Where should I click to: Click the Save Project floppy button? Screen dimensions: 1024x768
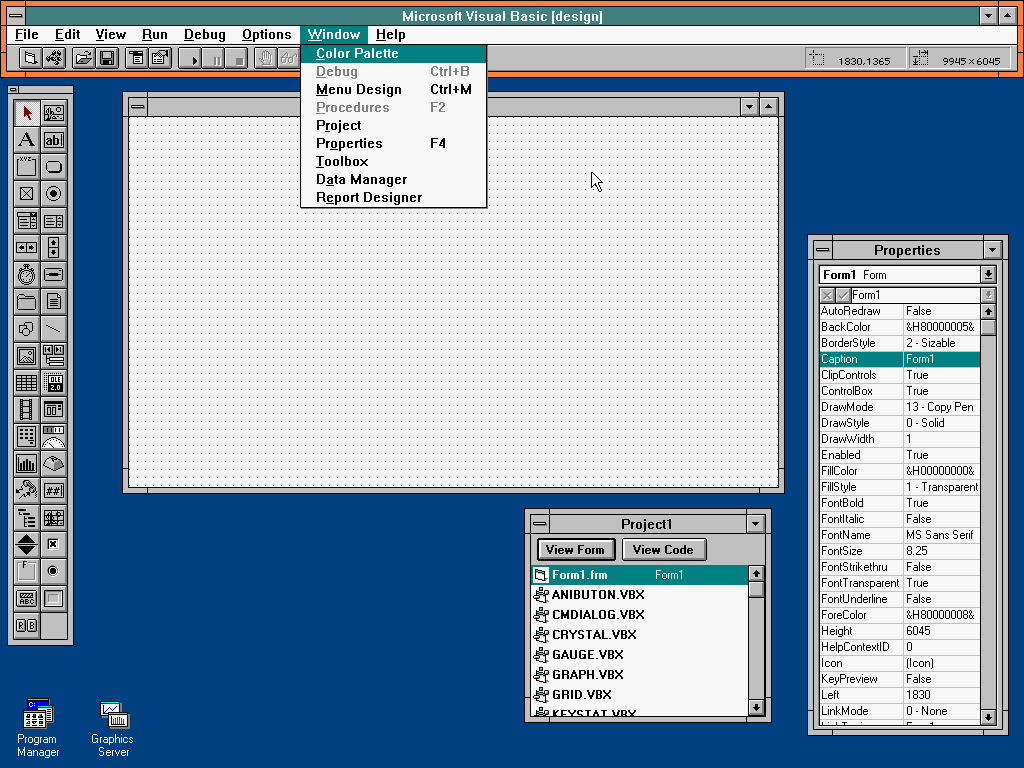coord(107,59)
